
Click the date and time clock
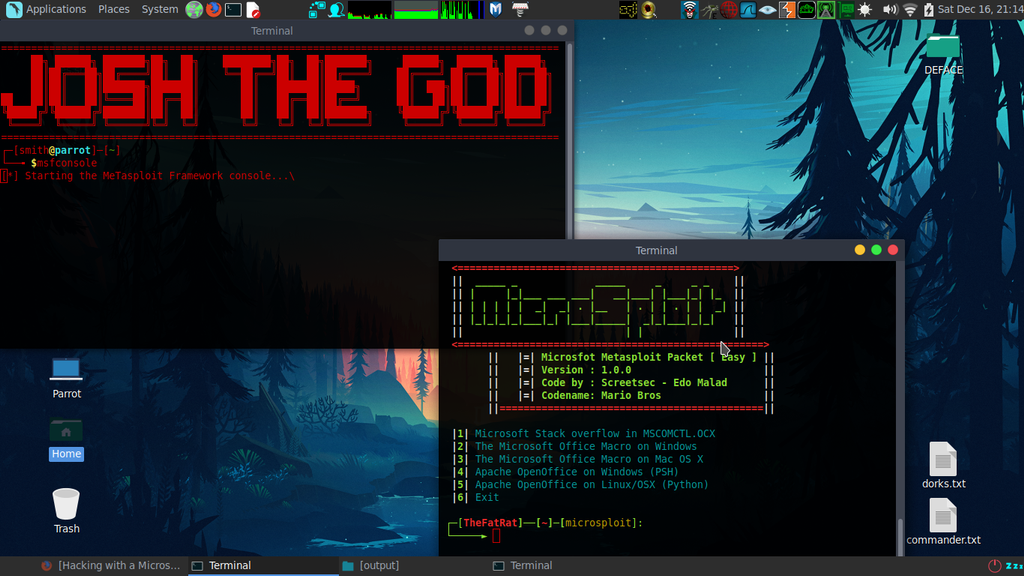tap(979, 9)
